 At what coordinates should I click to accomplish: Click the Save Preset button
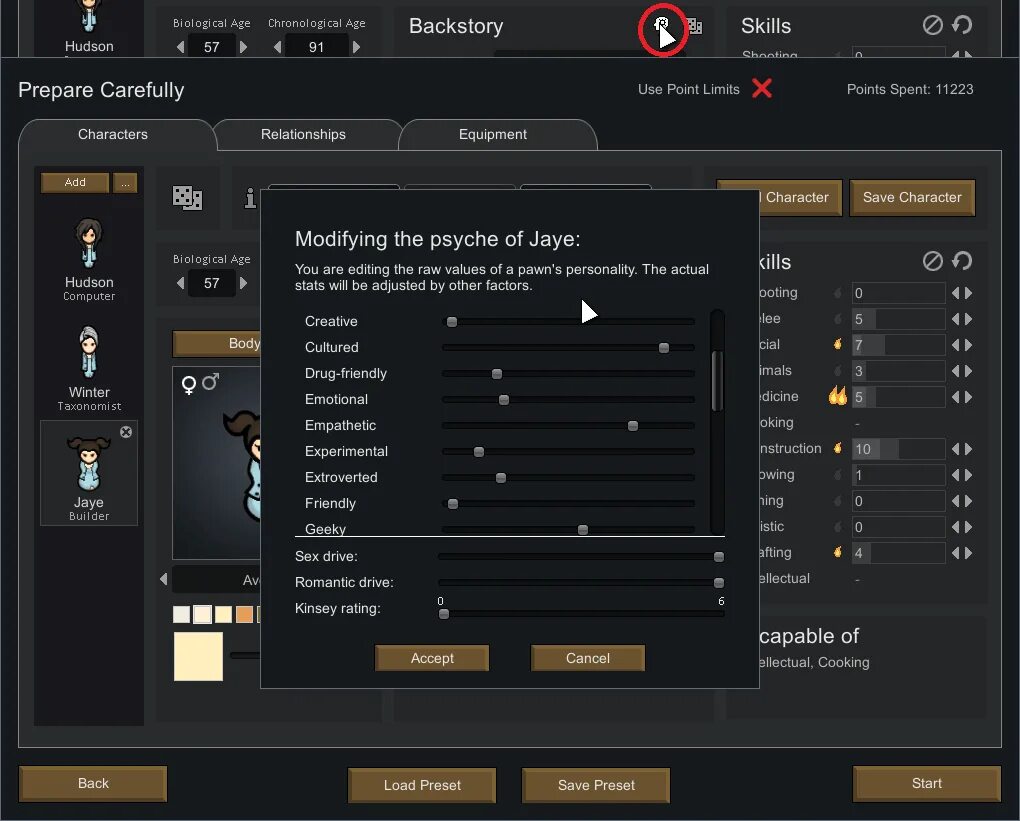[x=596, y=785]
